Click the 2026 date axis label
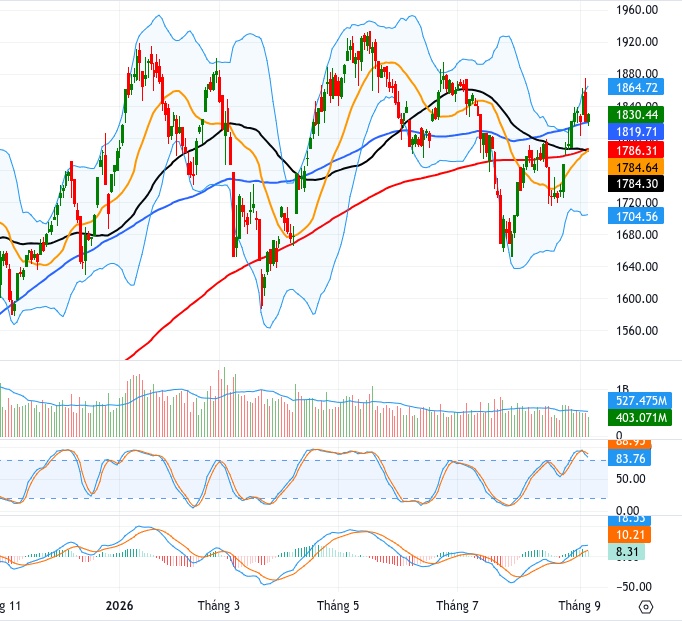This screenshot has width=682, height=621. pos(120,605)
